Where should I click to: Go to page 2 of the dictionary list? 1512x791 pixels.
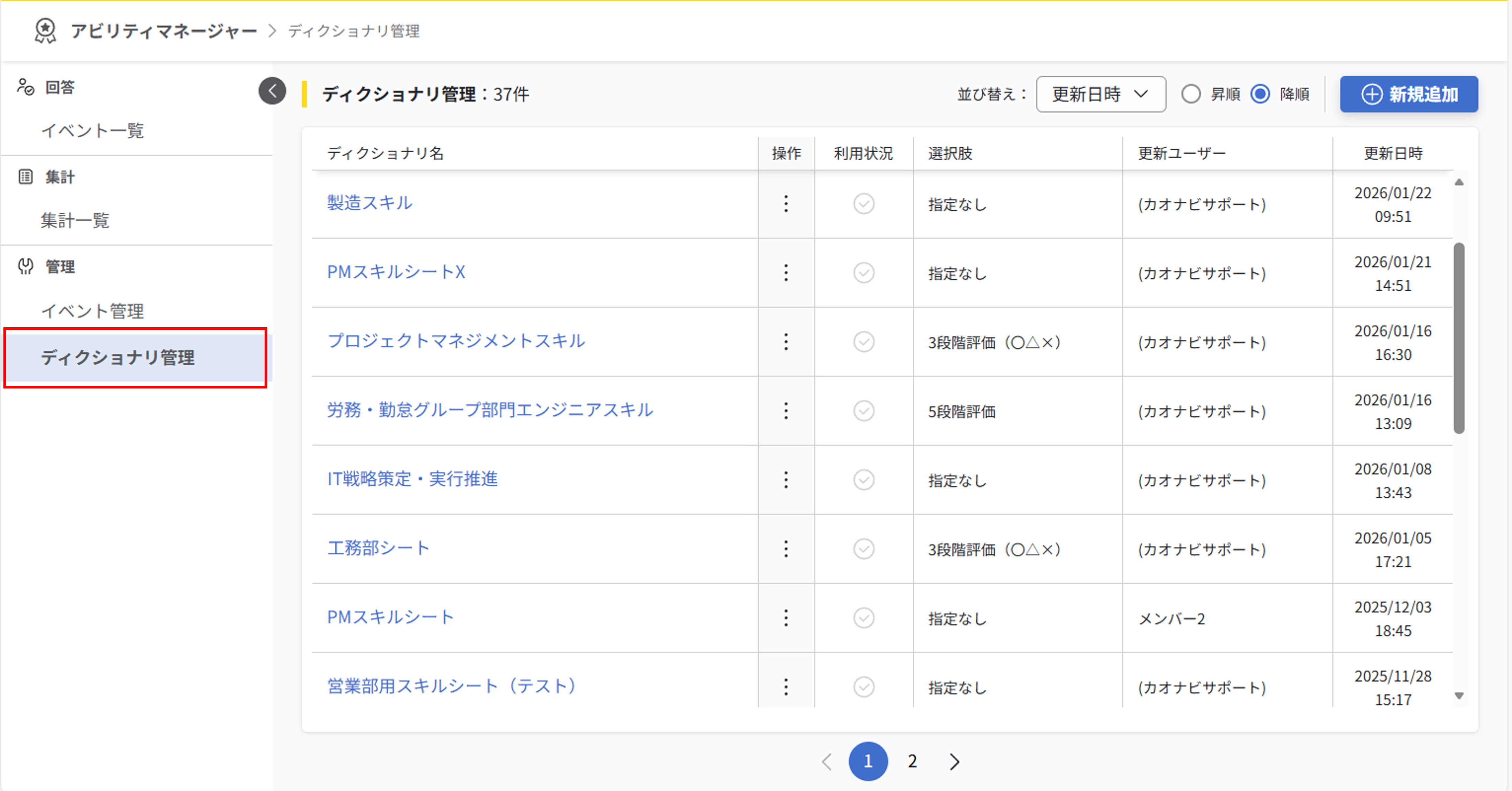coord(912,761)
